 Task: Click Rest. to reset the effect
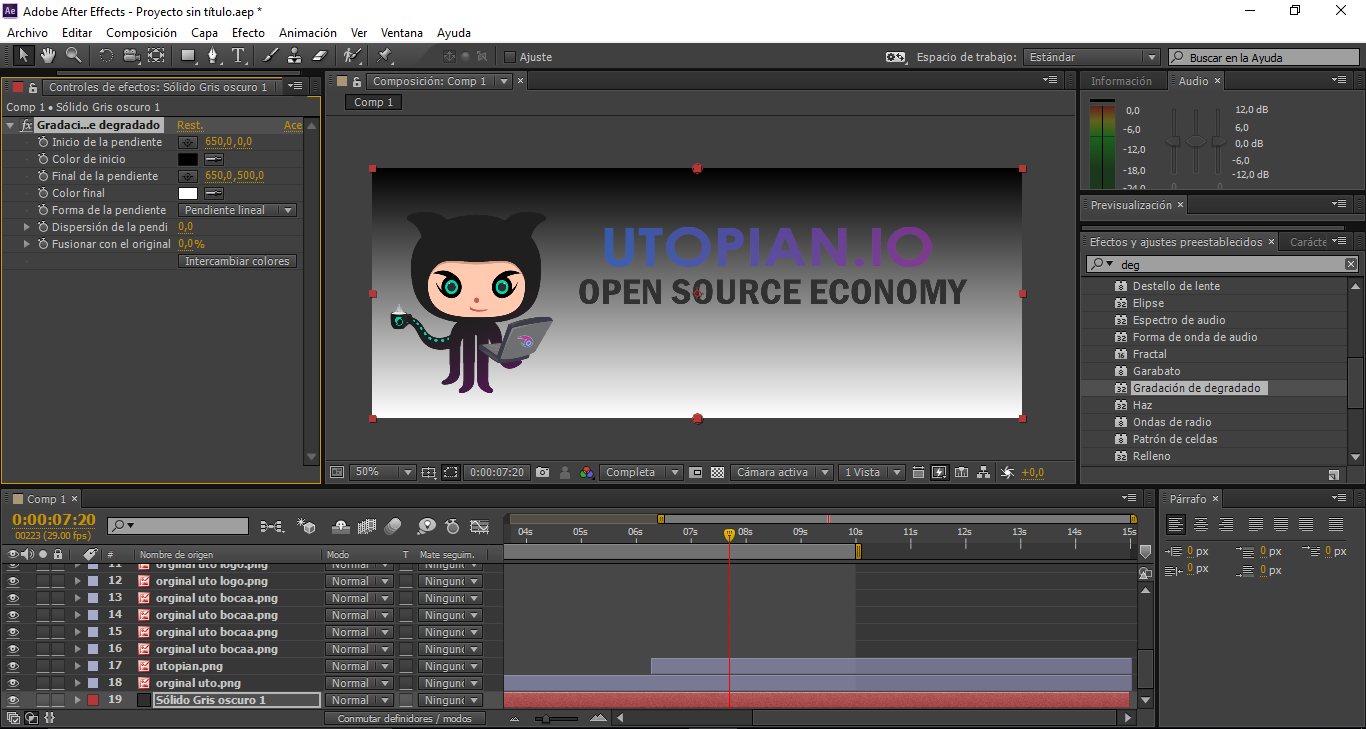click(x=190, y=125)
